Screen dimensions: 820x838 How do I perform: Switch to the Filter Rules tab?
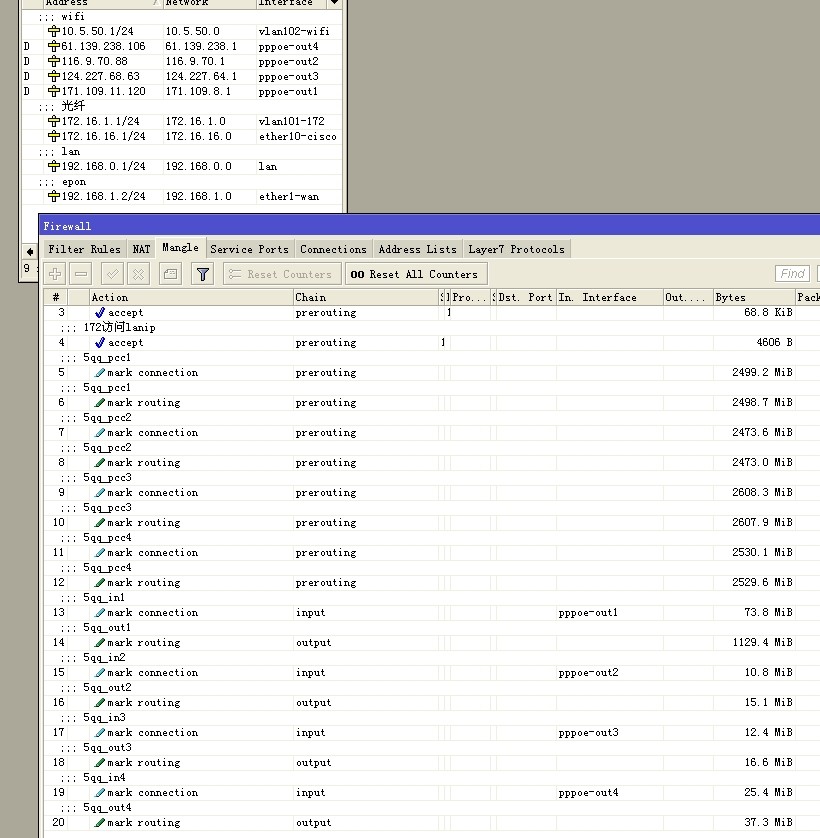[x=84, y=249]
